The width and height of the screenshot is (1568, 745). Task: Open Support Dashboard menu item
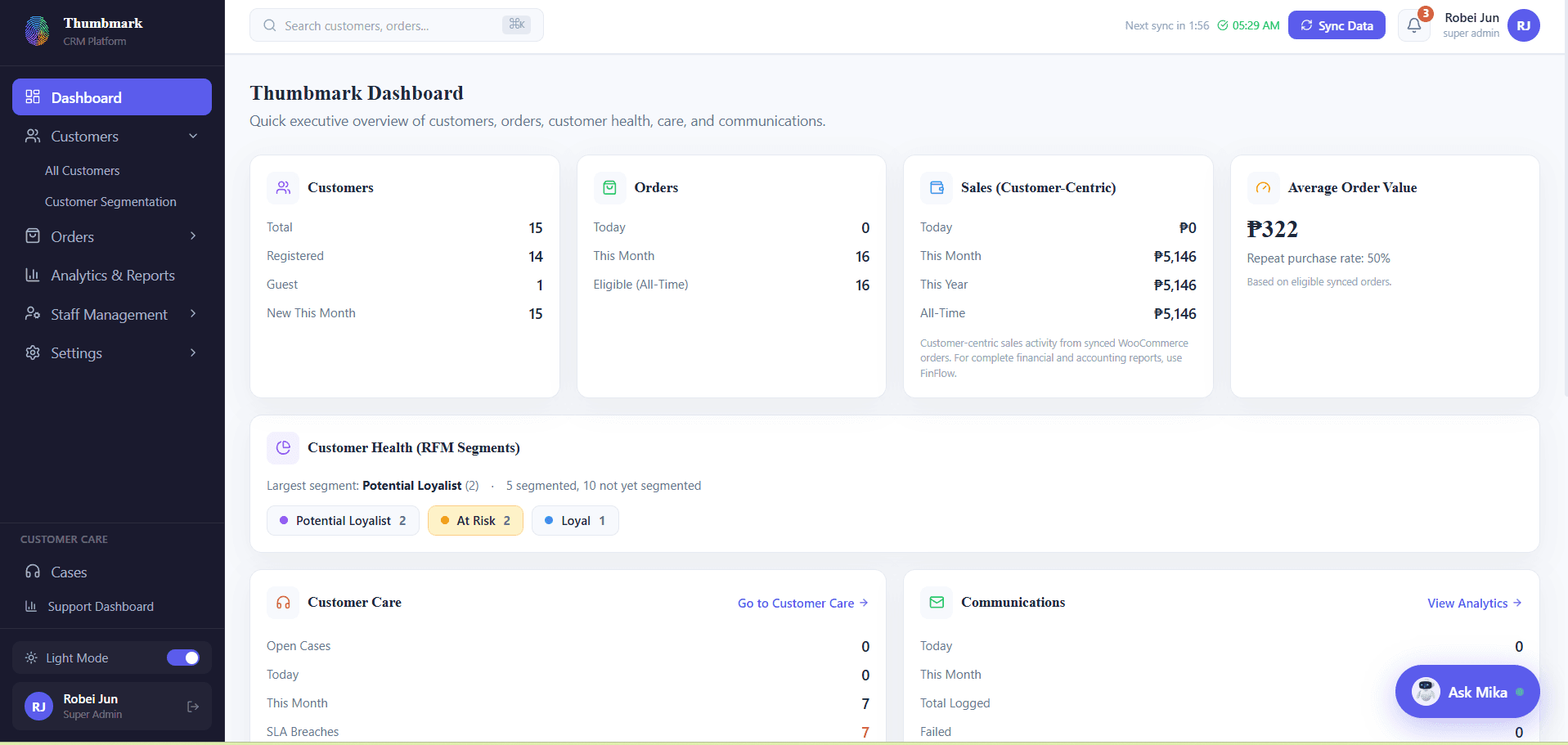tap(112, 606)
